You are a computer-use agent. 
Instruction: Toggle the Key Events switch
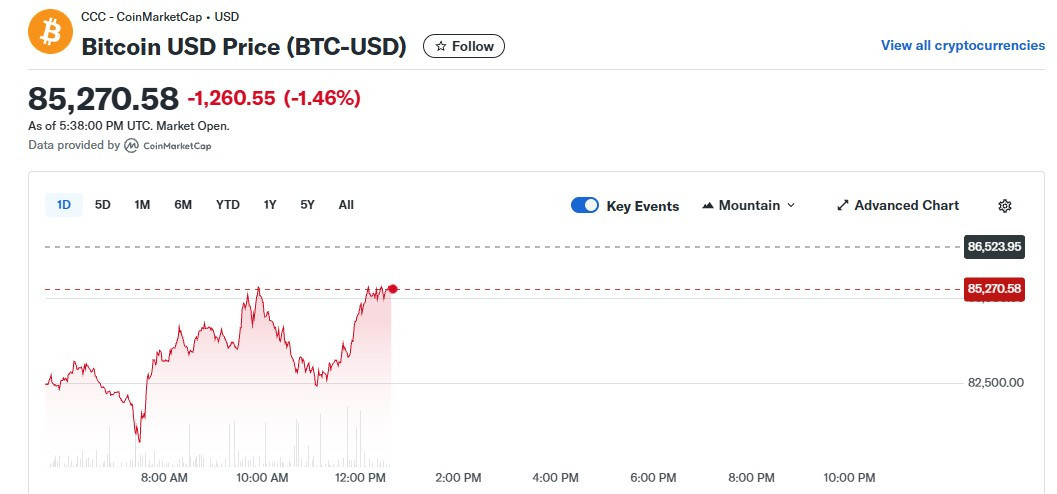coord(585,206)
